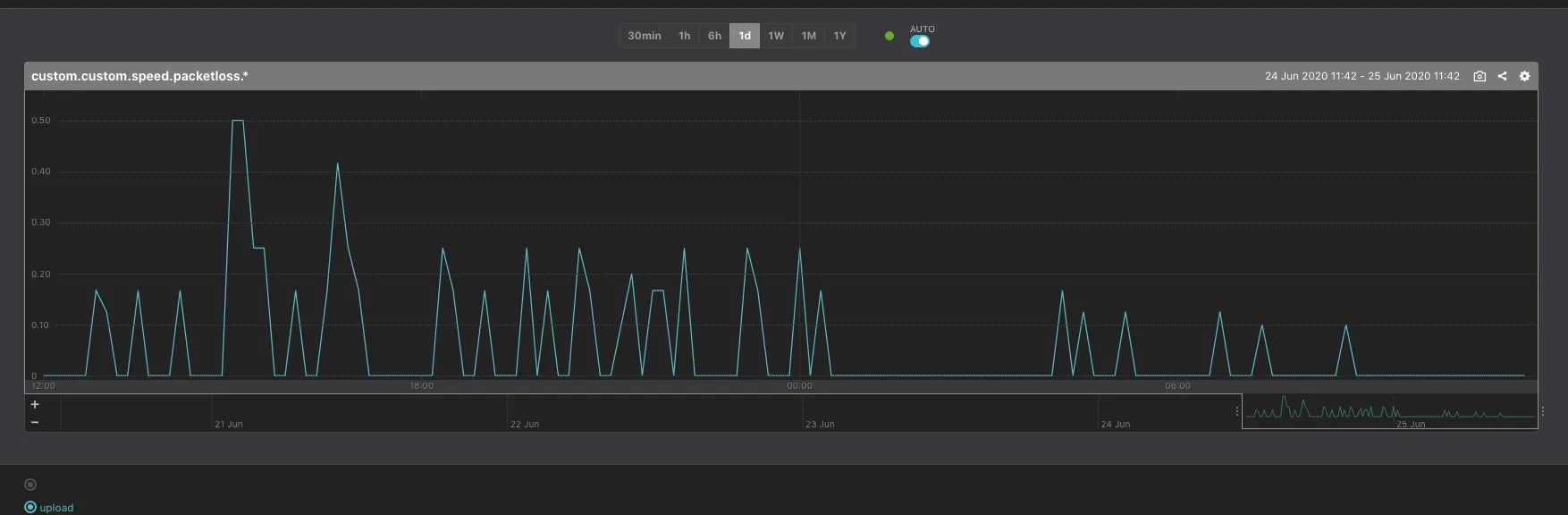Zoom out with the minus icon

tap(35, 422)
